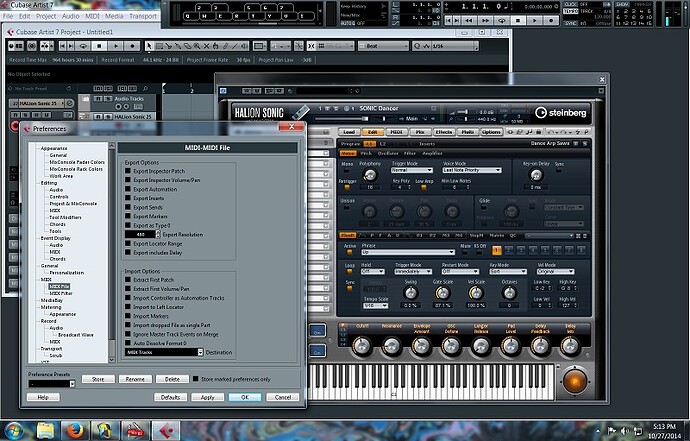
Task: Switch to HALion Sonic Options page
Action: [491, 132]
